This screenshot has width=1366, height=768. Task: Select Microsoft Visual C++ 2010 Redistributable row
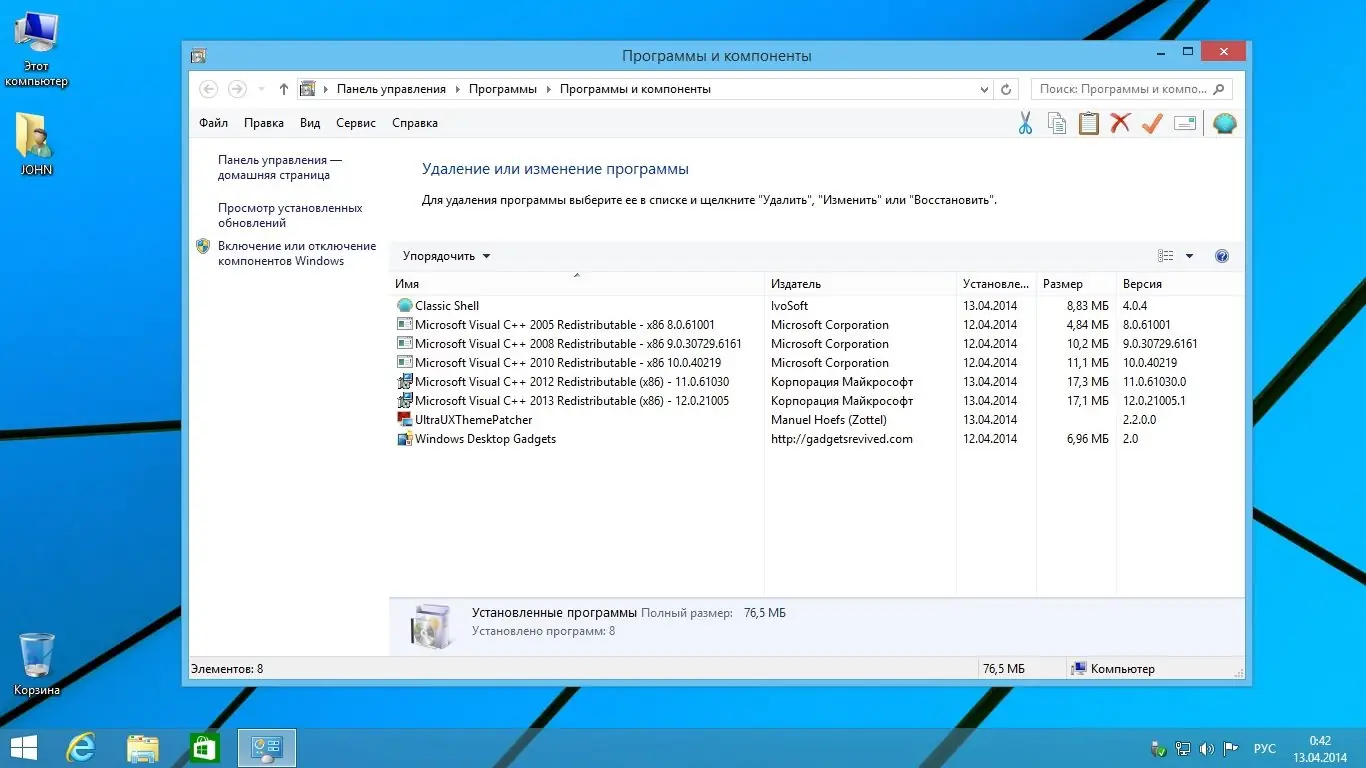pyautogui.click(x=816, y=363)
